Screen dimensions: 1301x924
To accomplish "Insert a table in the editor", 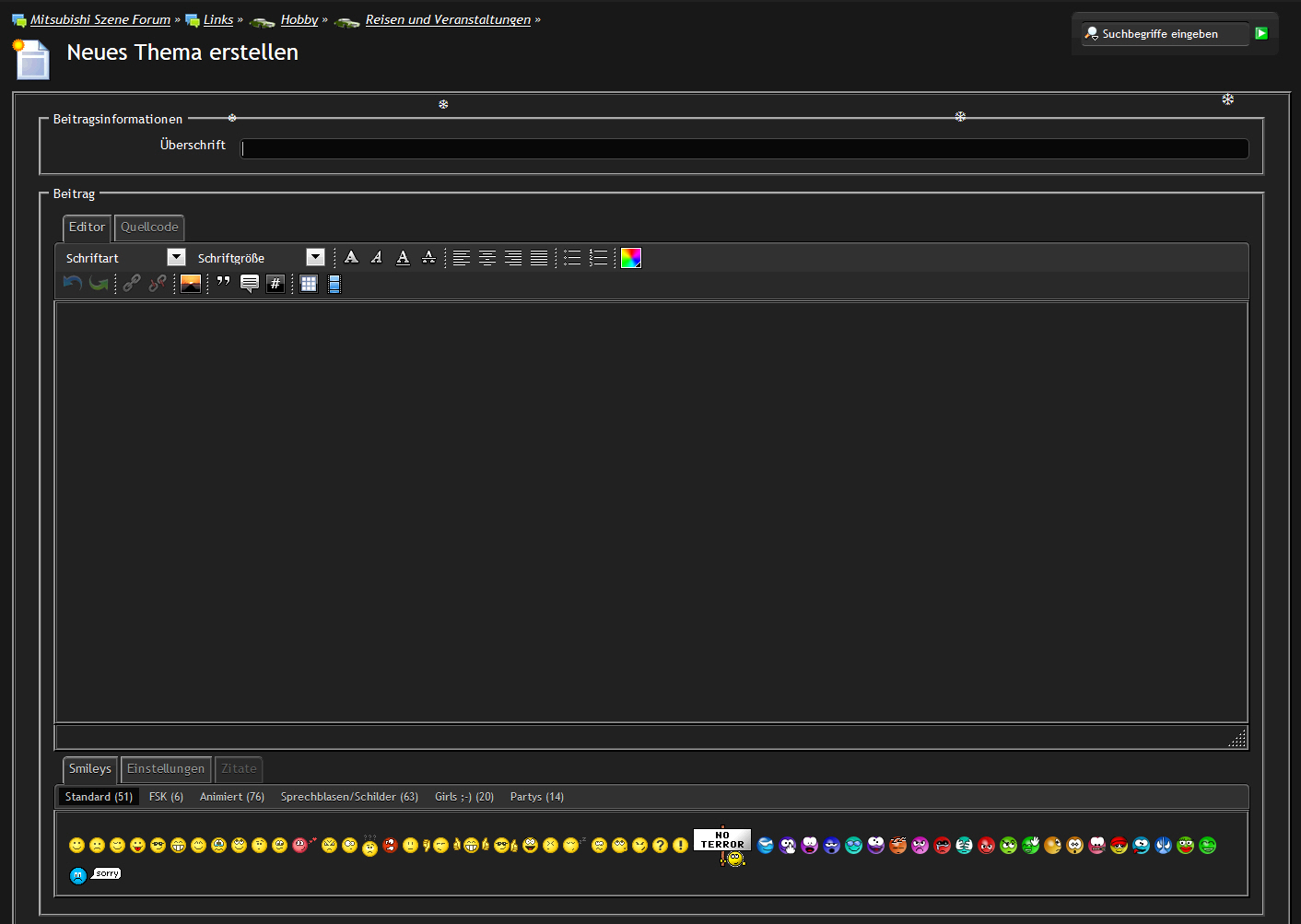I will [309, 284].
